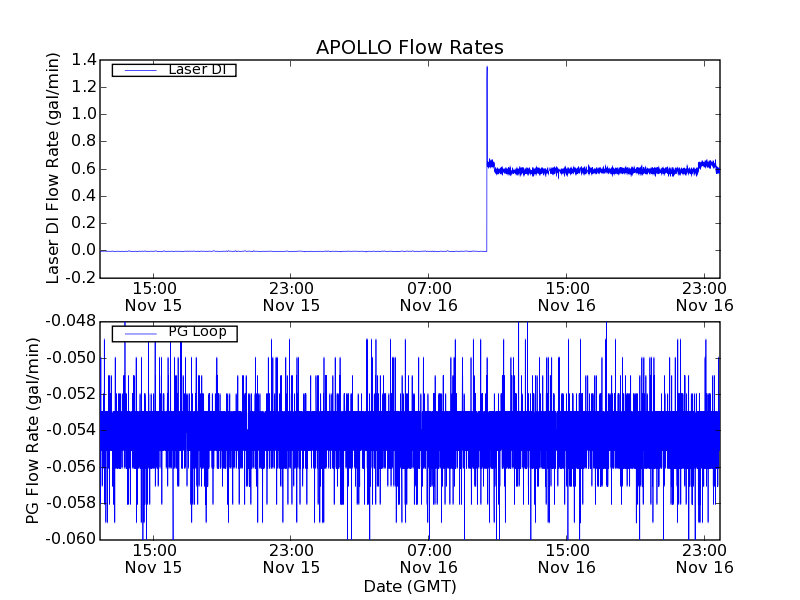Click the "Date (GMT)" x-axis label
Screen dimensions: 800x600
[x=409, y=586]
